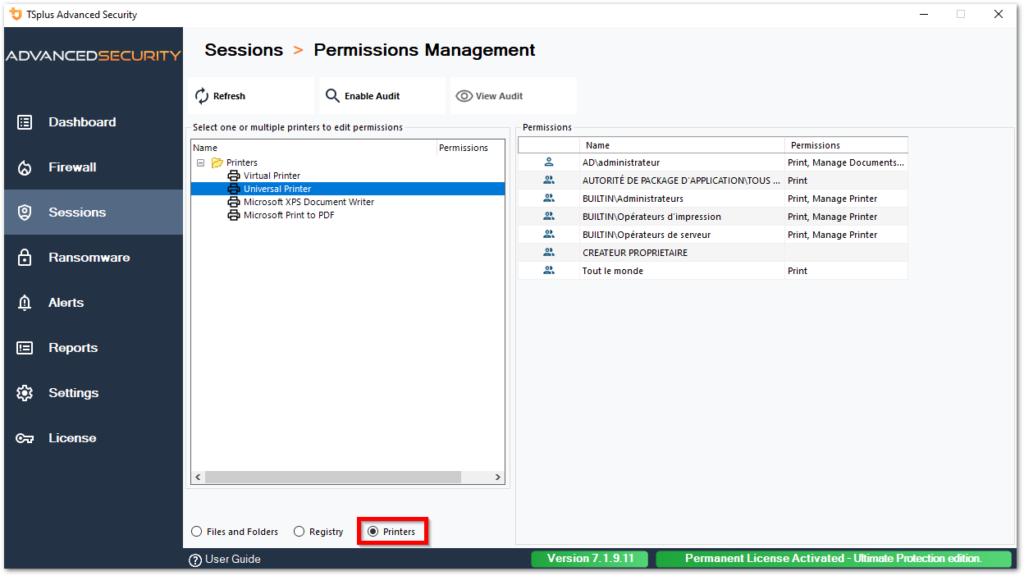Select the Files and Folders radio button
This screenshot has width=1024, height=576.
pyautogui.click(x=196, y=531)
